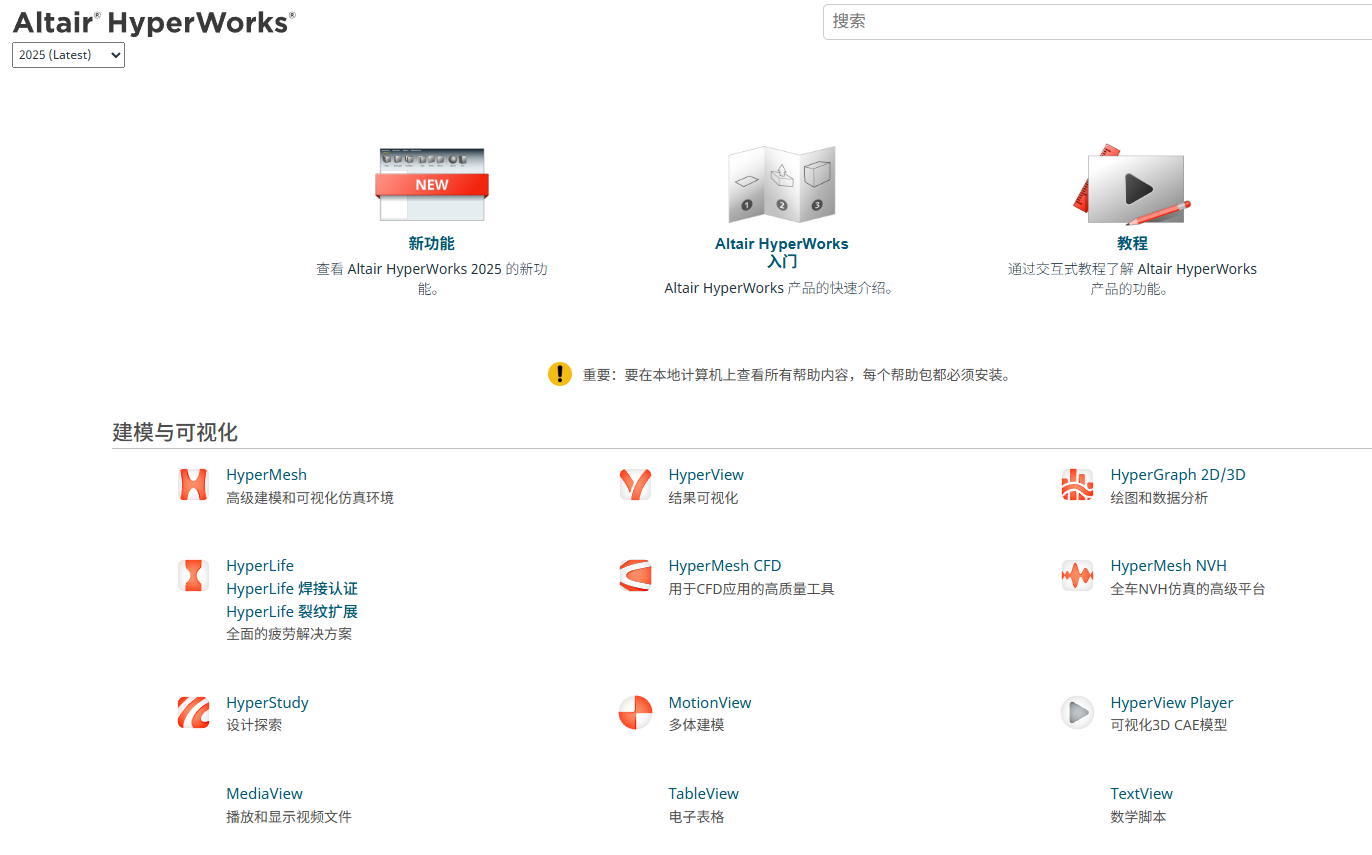Image resolution: width=1372 pixels, height=855 pixels.
Task: Click the HyperView Player play icon
Action: (x=1077, y=712)
